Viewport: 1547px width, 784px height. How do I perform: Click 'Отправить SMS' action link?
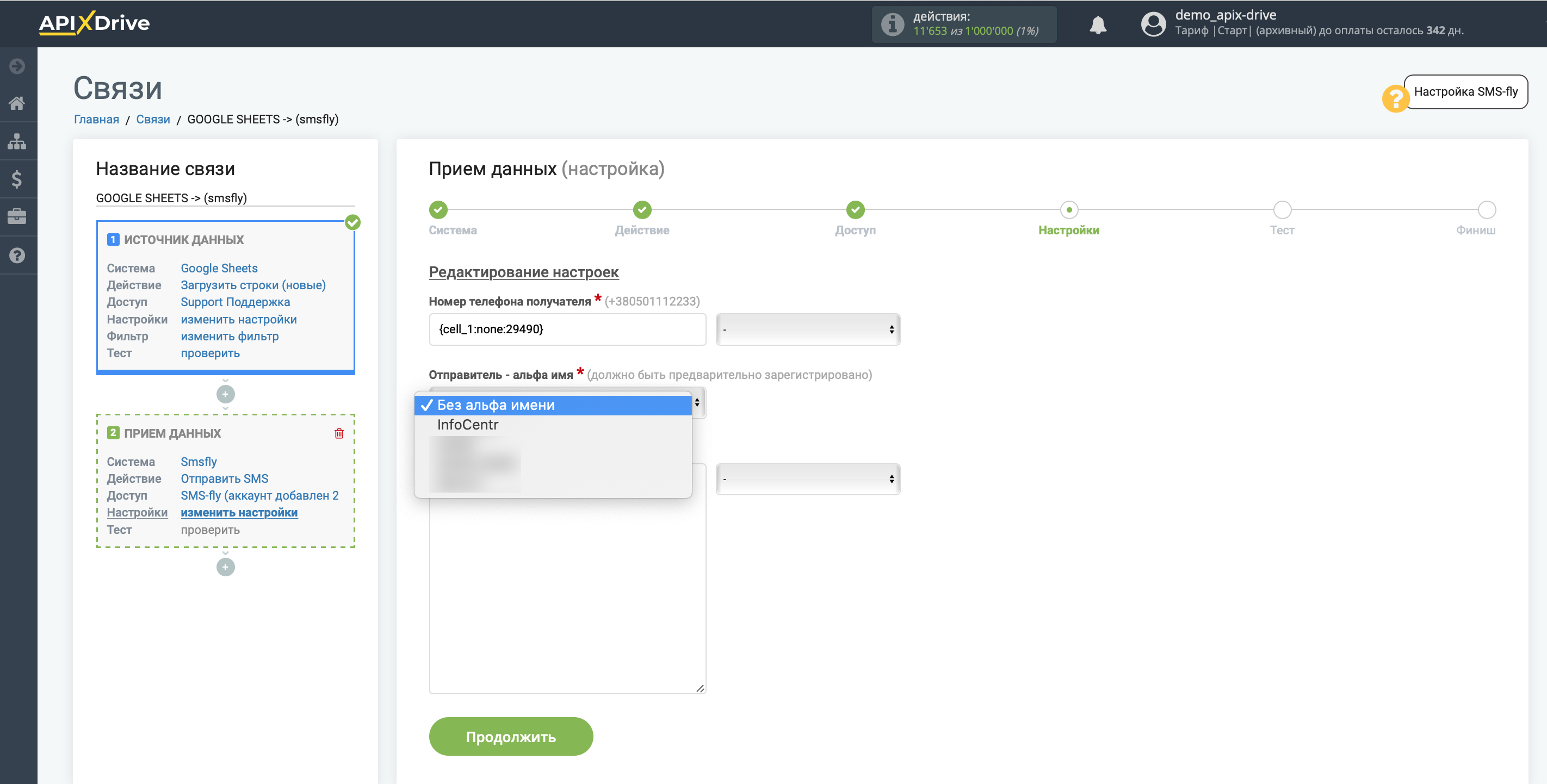pyautogui.click(x=225, y=478)
